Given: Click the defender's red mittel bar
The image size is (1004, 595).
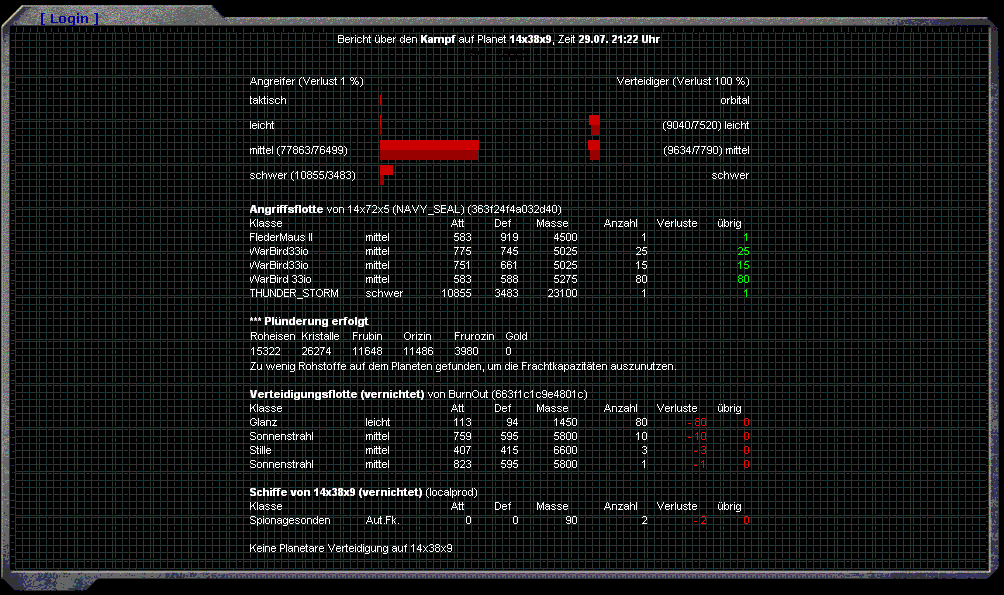Looking at the screenshot, I should tap(594, 150).
